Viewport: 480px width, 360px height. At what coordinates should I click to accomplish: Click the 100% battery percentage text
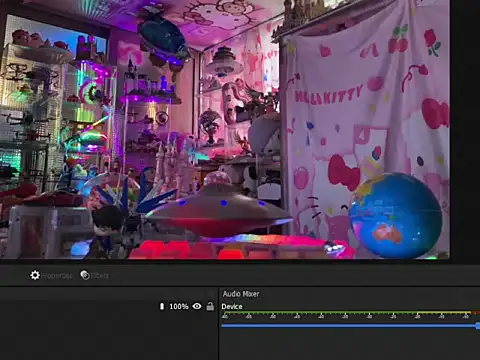[x=179, y=306]
